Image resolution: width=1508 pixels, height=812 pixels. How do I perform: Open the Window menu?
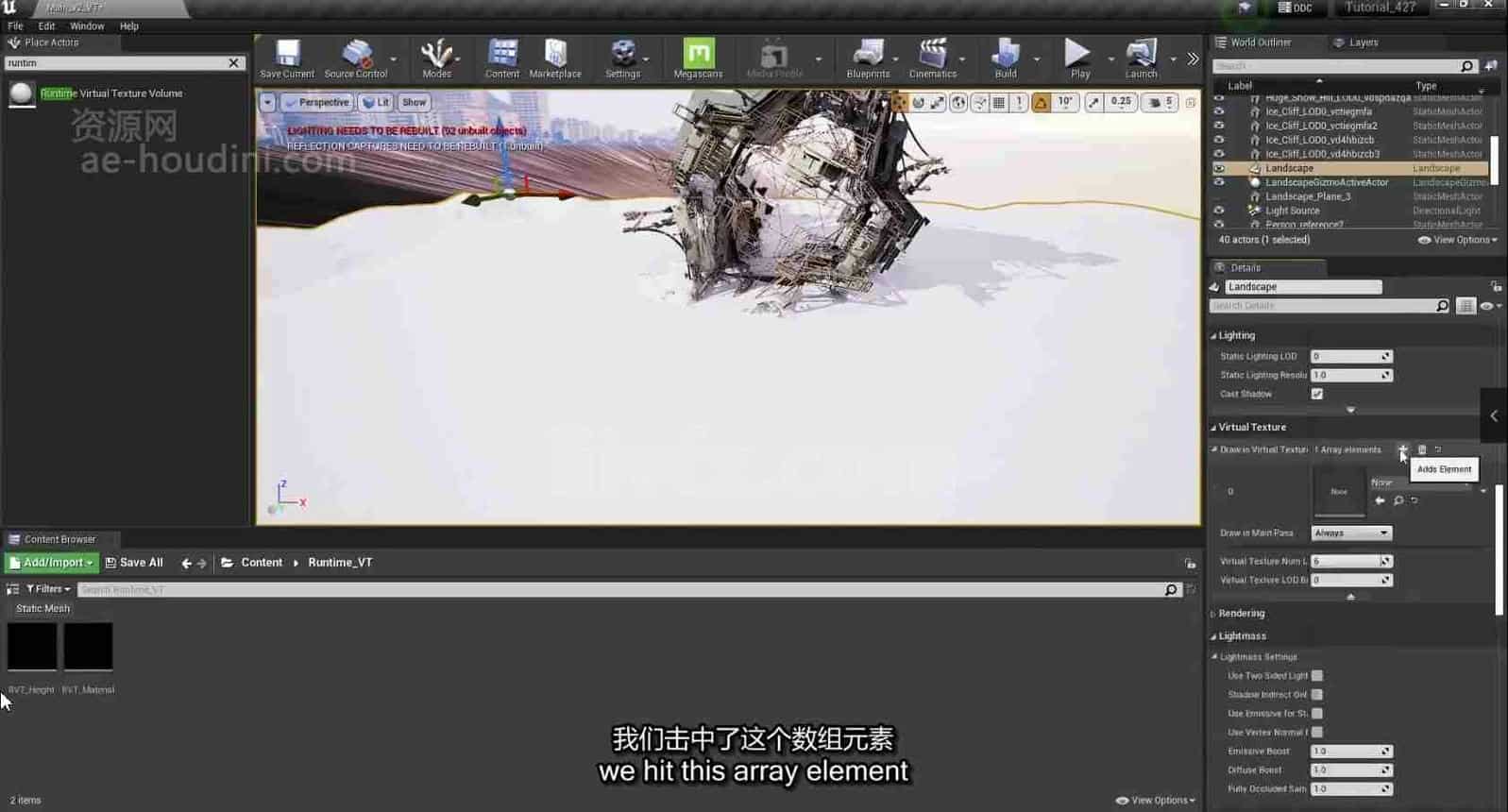[x=87, y=26]
